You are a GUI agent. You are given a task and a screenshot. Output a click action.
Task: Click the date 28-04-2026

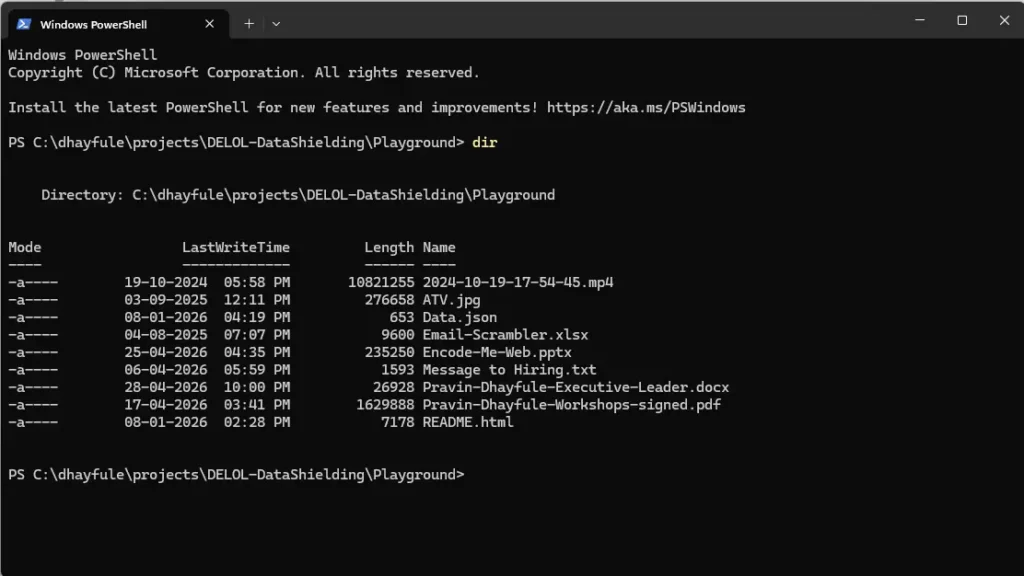[x=166, y=387]
